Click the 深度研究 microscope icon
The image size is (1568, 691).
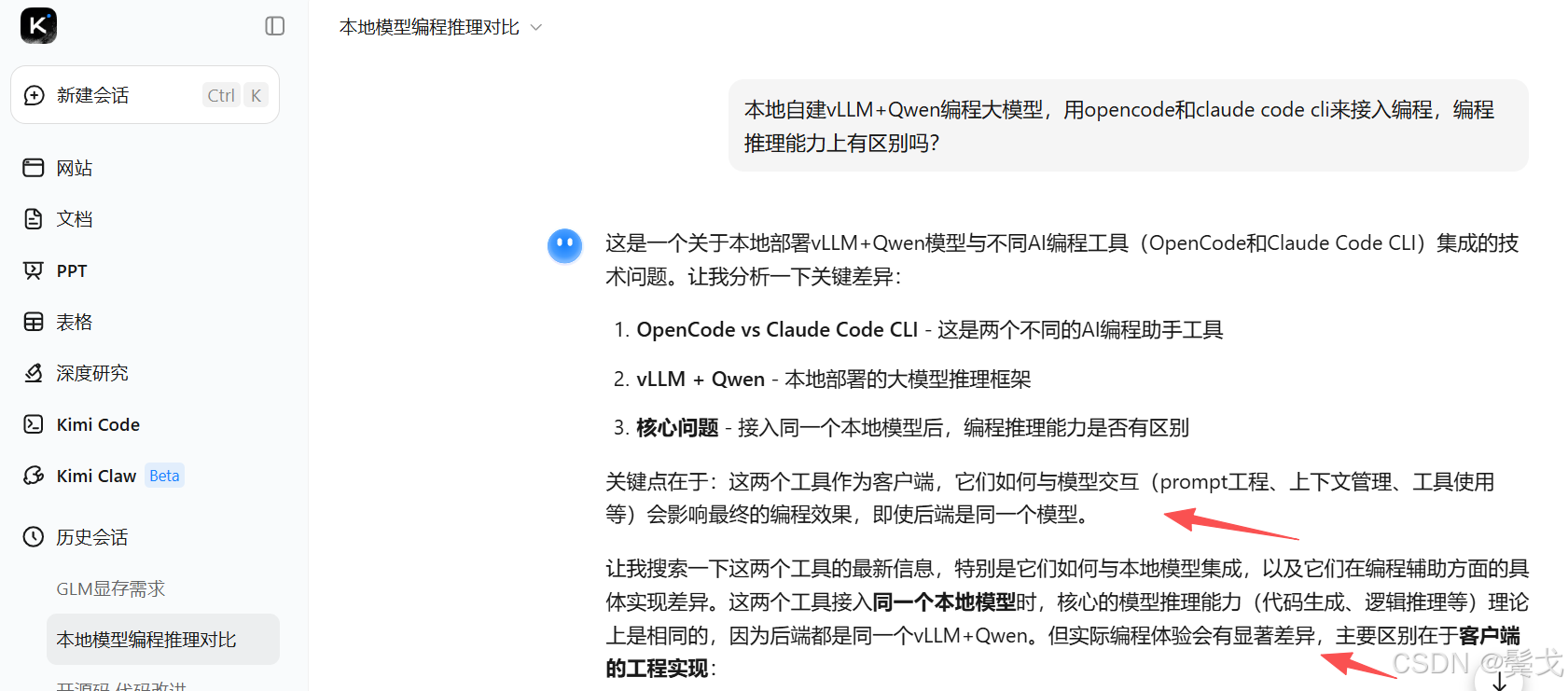[34, 373]
